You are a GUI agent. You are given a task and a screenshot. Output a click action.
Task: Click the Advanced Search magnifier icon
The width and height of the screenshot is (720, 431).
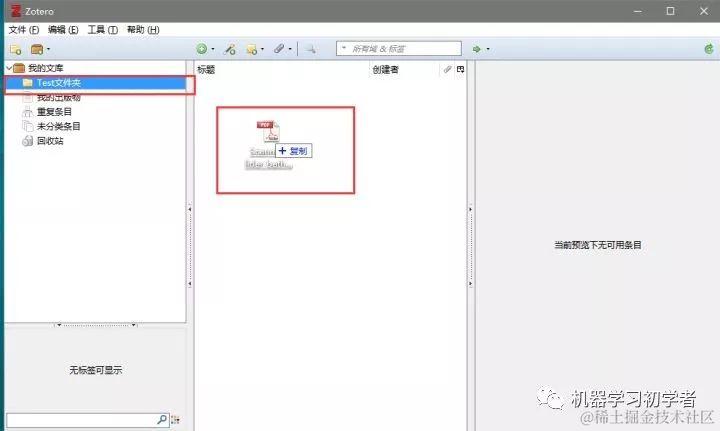pos(310,49)
